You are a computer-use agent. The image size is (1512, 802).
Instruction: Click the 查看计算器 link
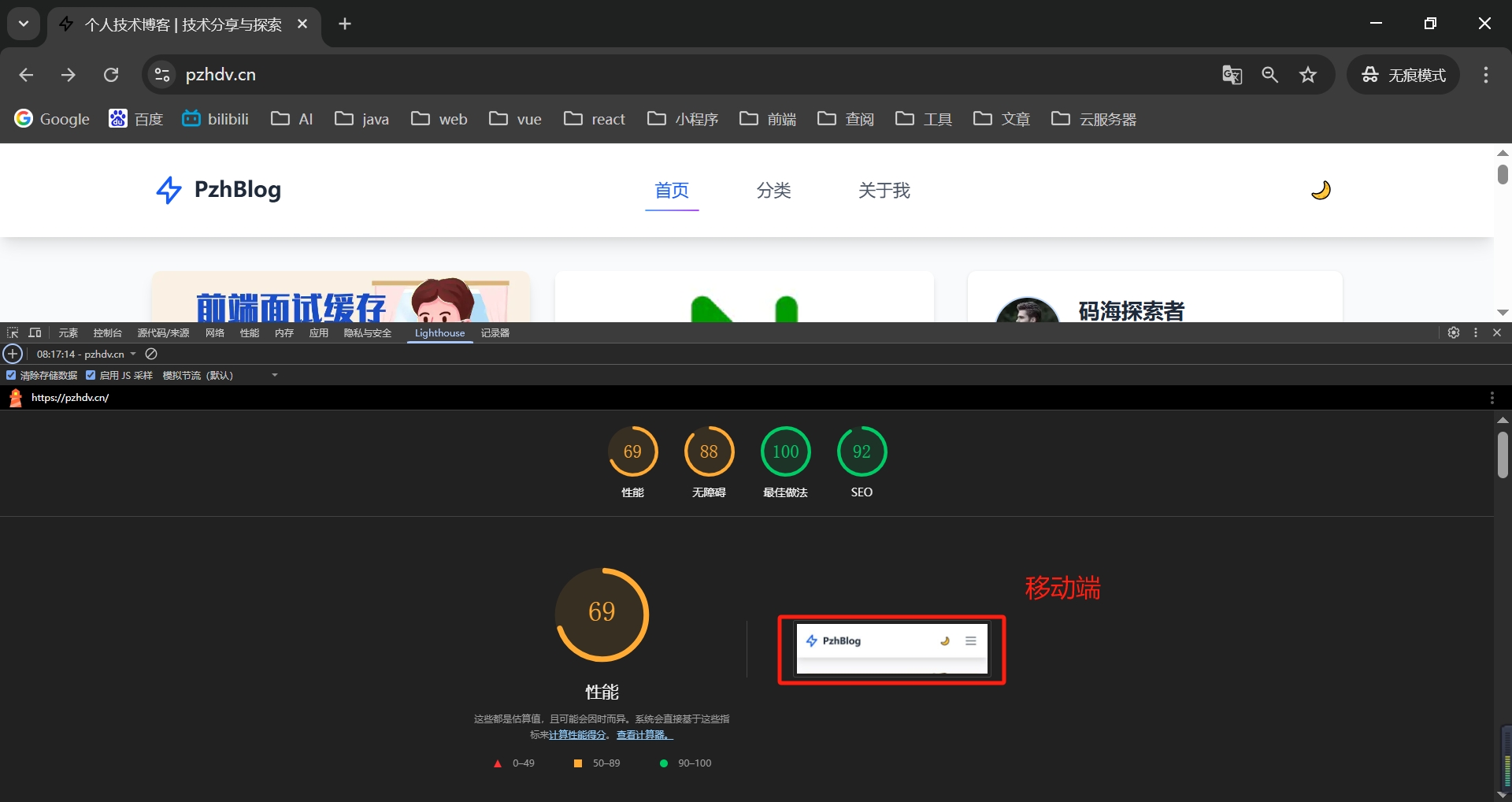644,735
